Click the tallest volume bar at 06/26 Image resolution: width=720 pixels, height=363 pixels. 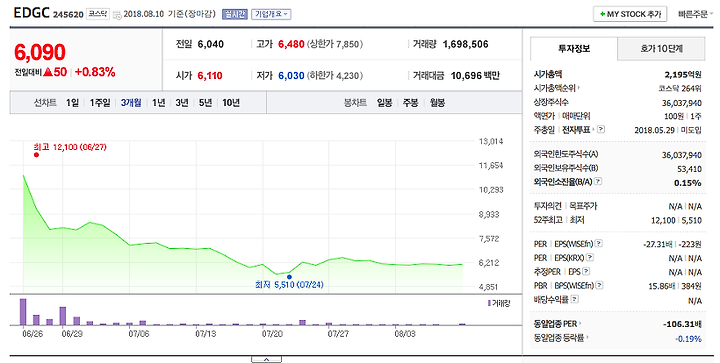click(23, 312)
